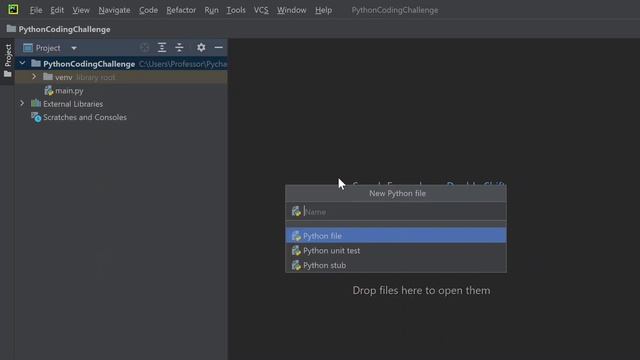640x360 pixels.
Task: Open the VCS menu
Action: click(x=261, y=10)
